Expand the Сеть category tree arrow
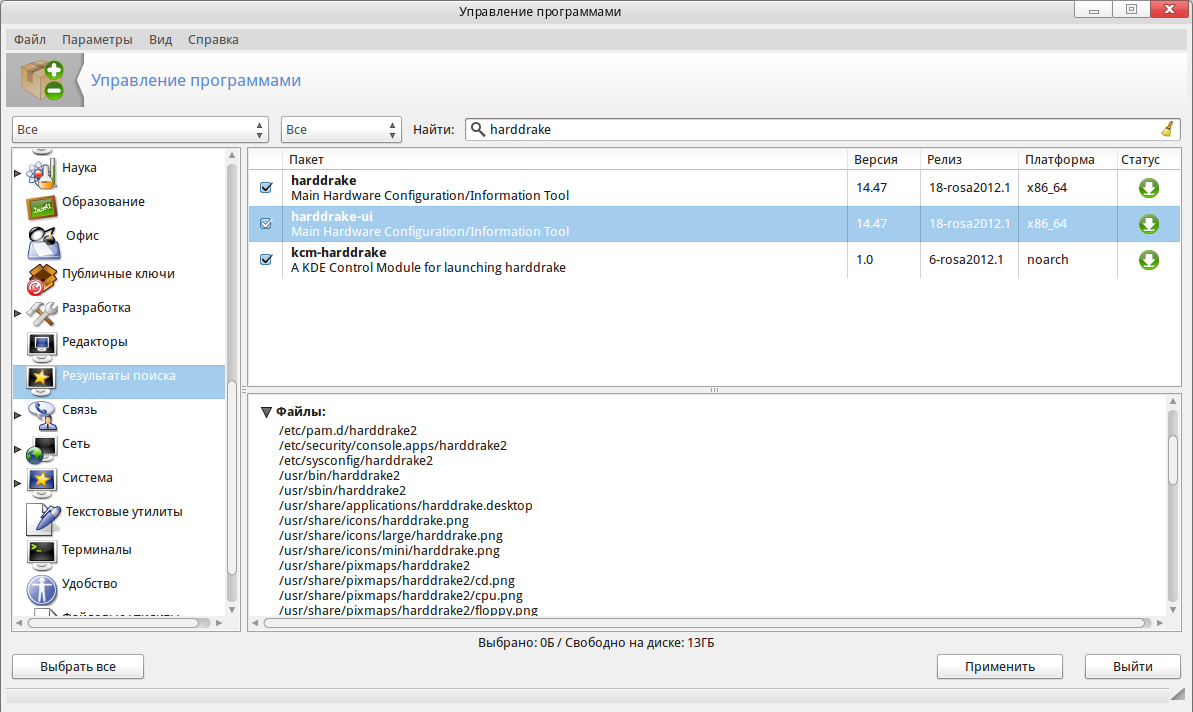This screenshot has width=1193, height=712. point(17,450)
